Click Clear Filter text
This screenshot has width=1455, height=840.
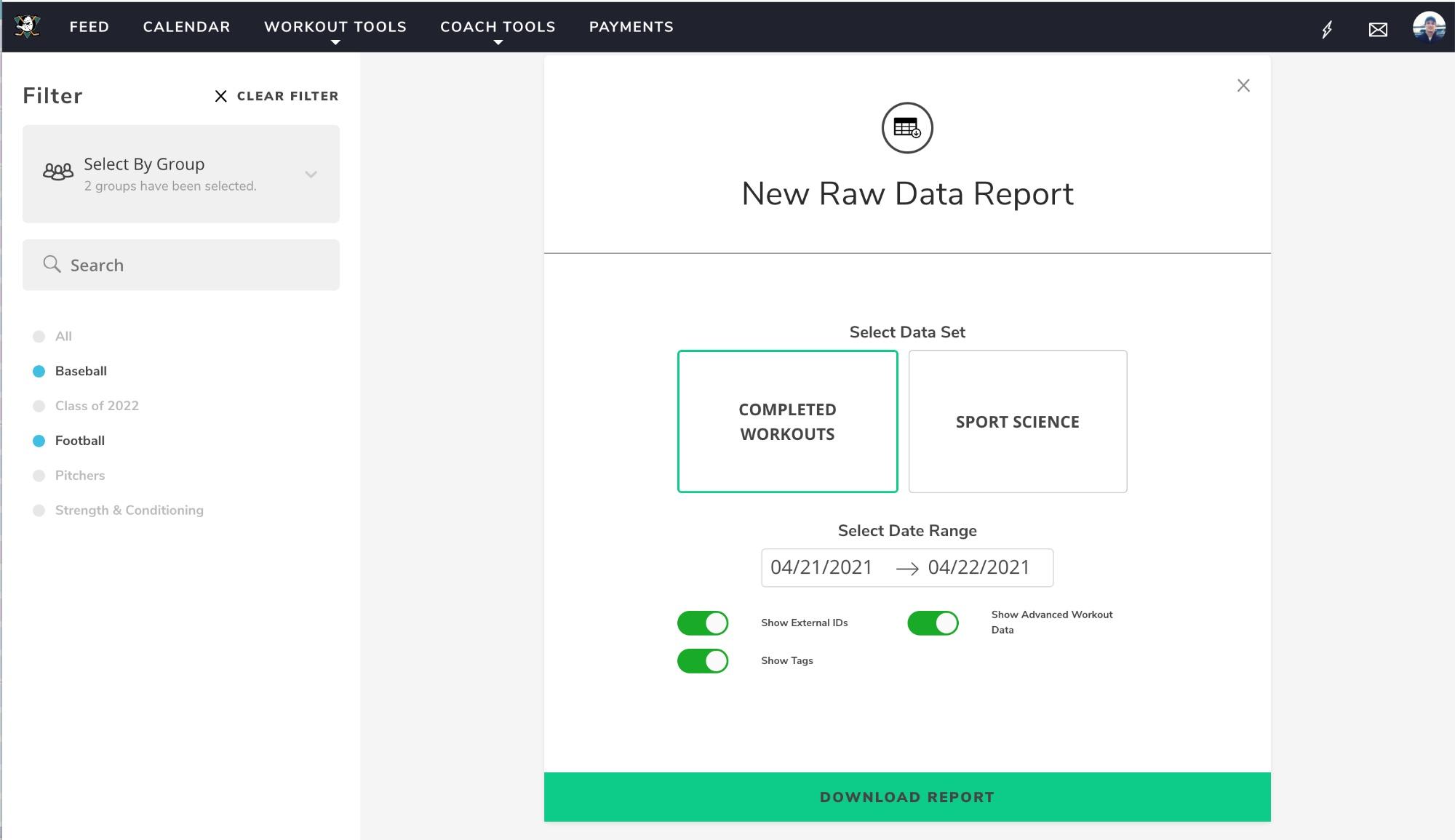[288, 96]
